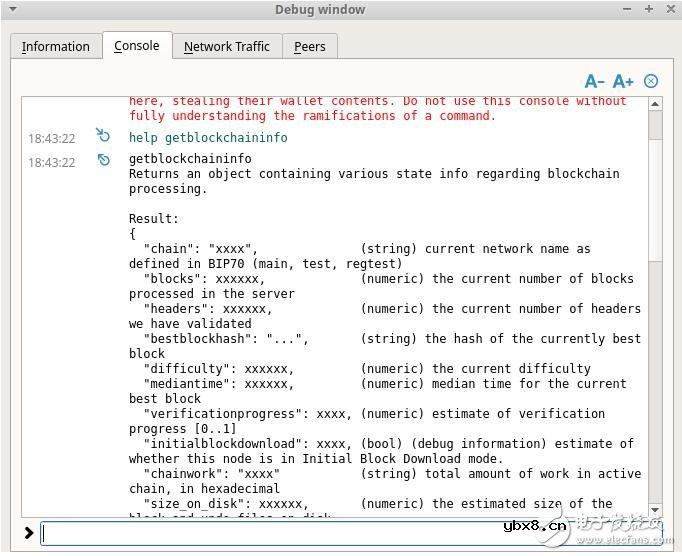Screen dimensions: 682x556
Task: Click the command-sent icon beside help getblockchaininfo
Action: tap(103, 136)
